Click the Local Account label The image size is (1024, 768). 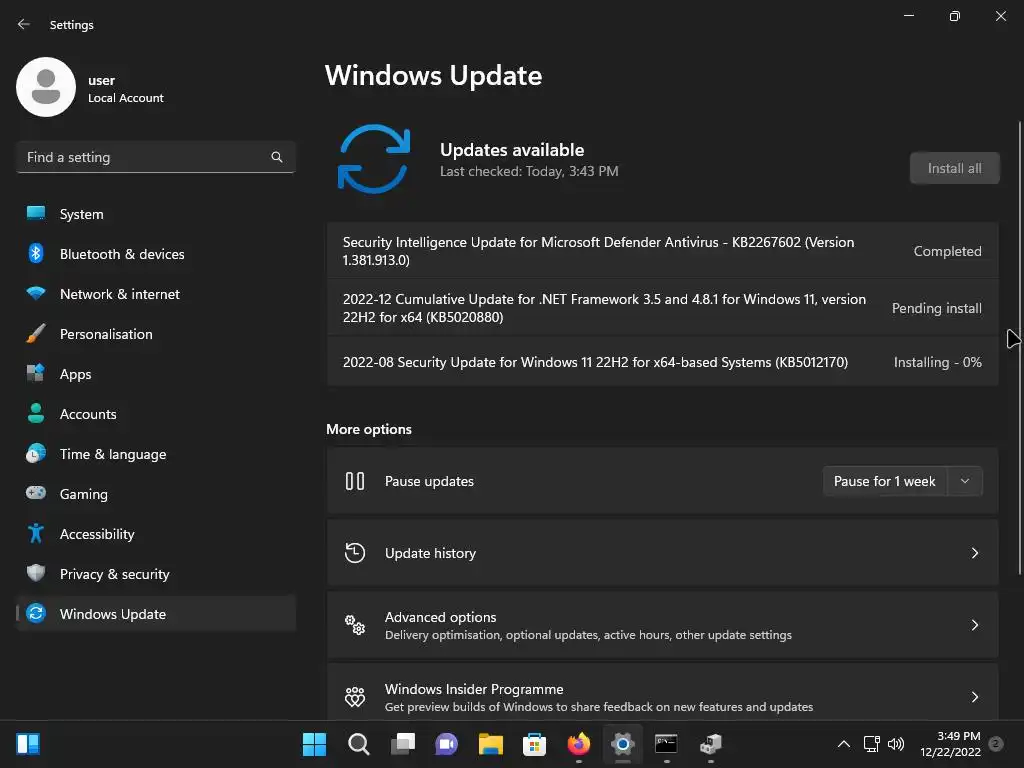[126, 98]
